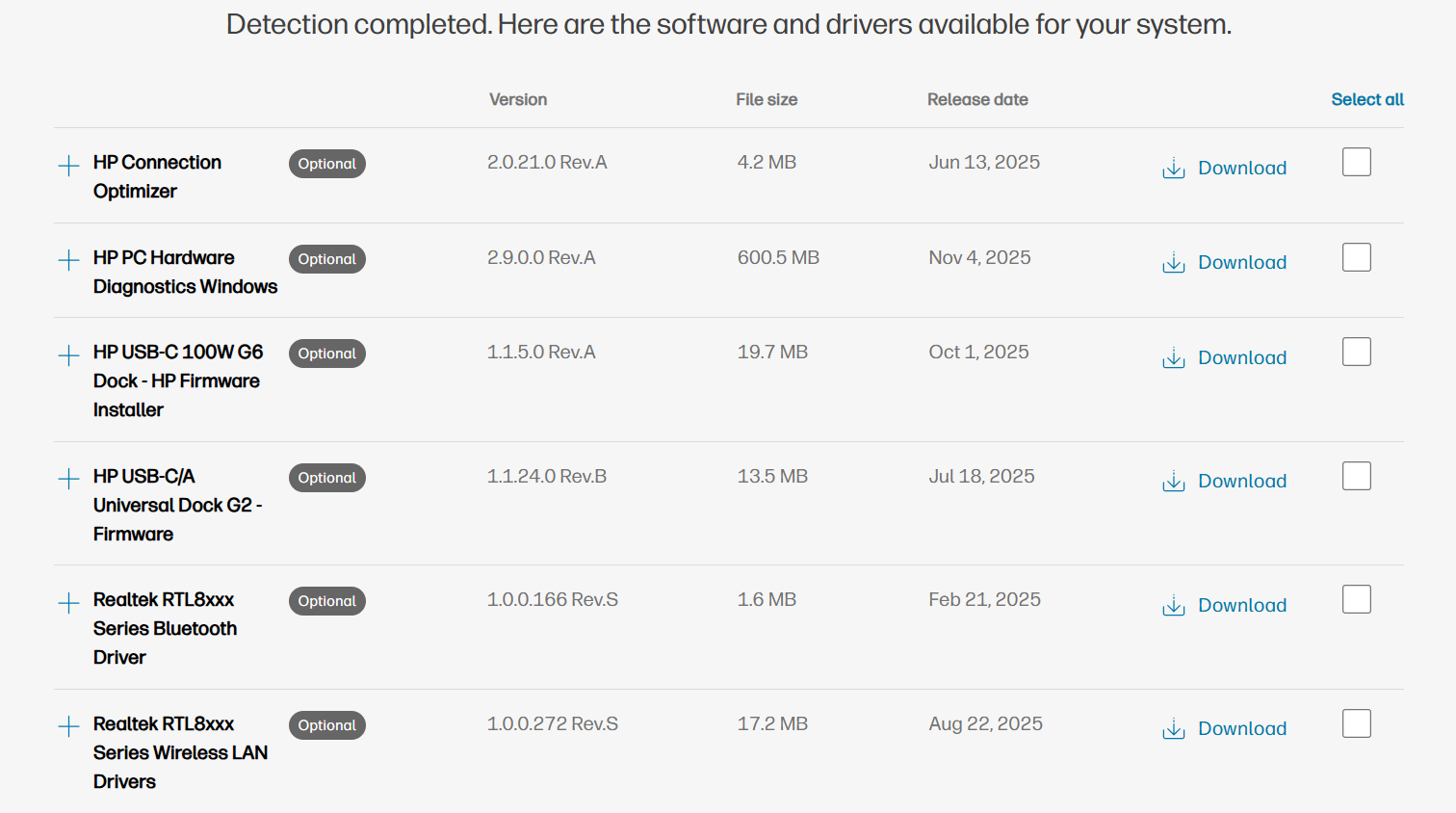Click the Release date column header
This screenshot has height=813, width=1456.
(x=977, y=99)
